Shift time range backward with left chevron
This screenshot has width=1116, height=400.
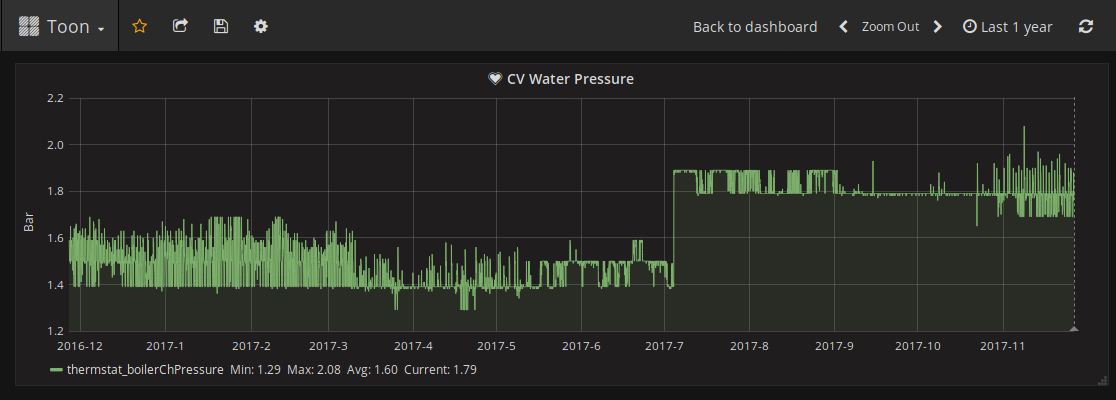[843, 27]
